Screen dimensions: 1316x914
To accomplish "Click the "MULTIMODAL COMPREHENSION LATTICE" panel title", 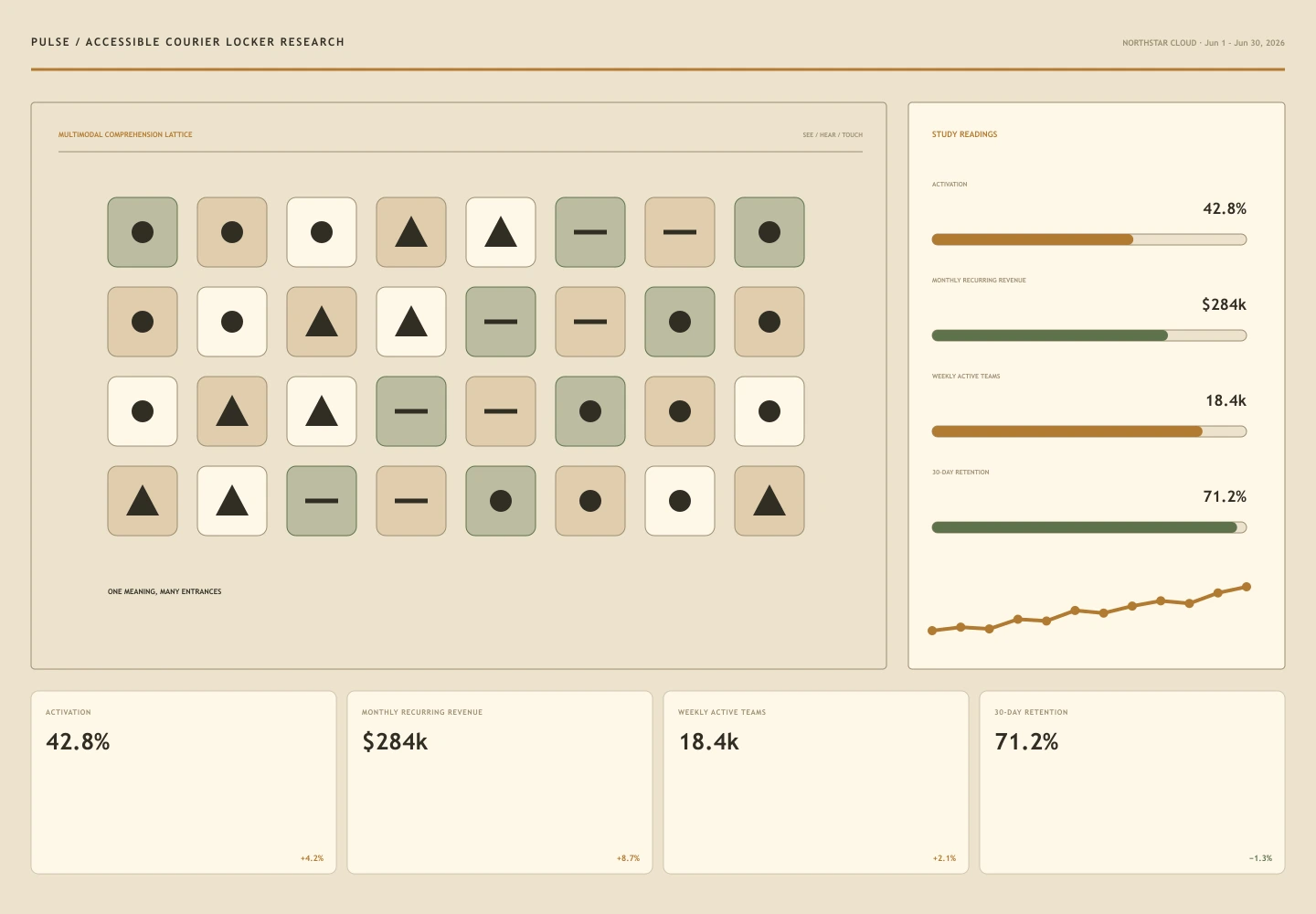I will coord(125,134).
